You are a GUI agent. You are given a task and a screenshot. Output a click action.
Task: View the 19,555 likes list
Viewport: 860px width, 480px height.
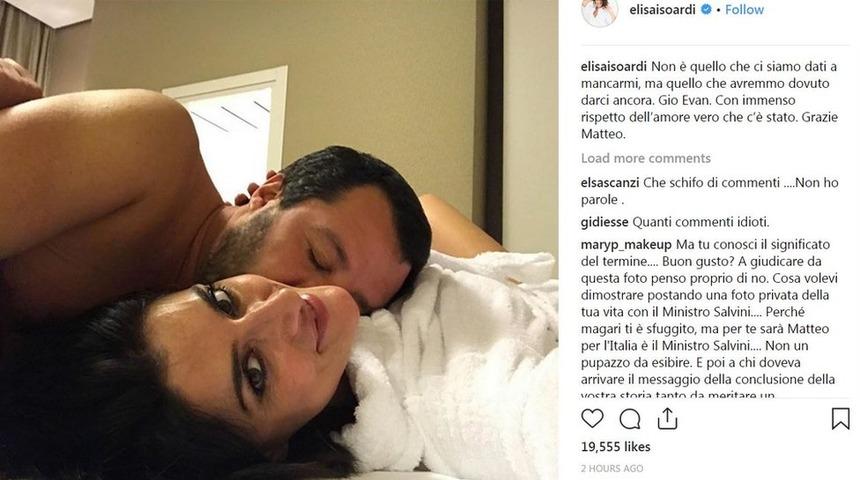tap(615, 447)
